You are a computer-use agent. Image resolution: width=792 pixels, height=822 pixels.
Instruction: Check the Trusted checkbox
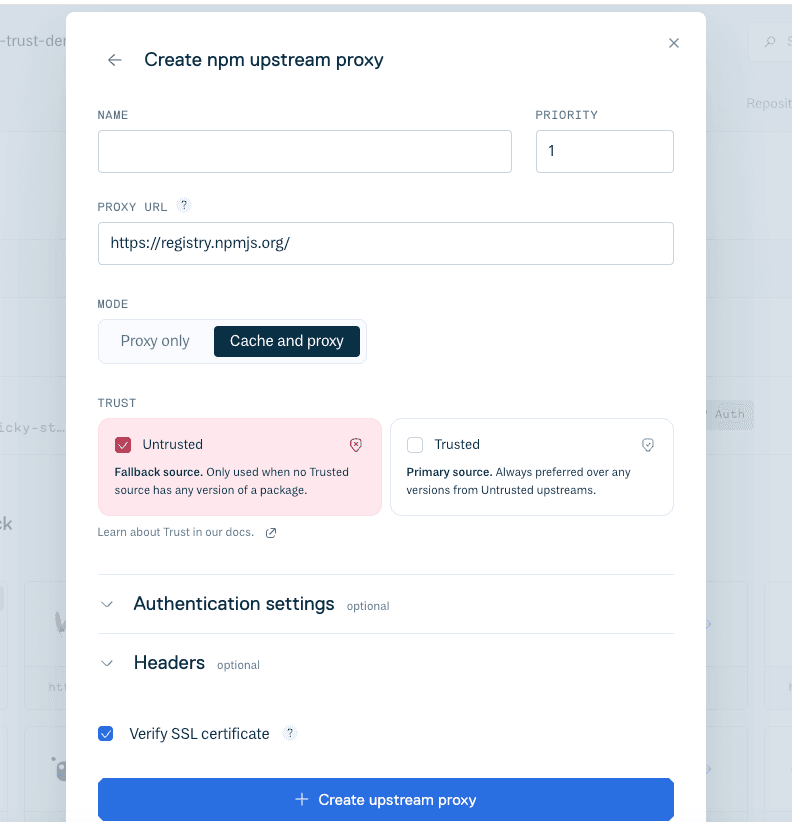(415, 445)
